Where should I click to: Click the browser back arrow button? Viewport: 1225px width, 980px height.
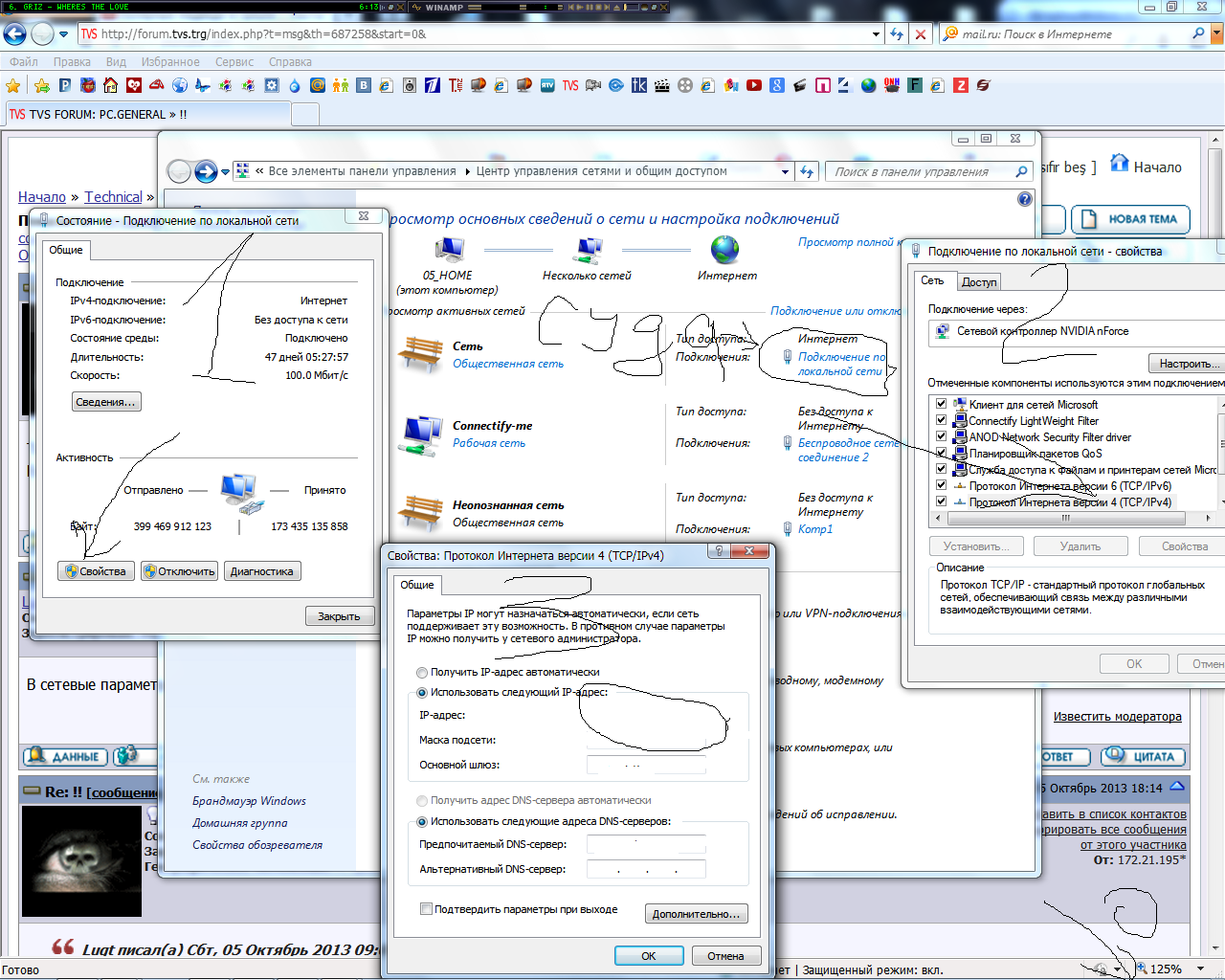[x=15, y=34]
